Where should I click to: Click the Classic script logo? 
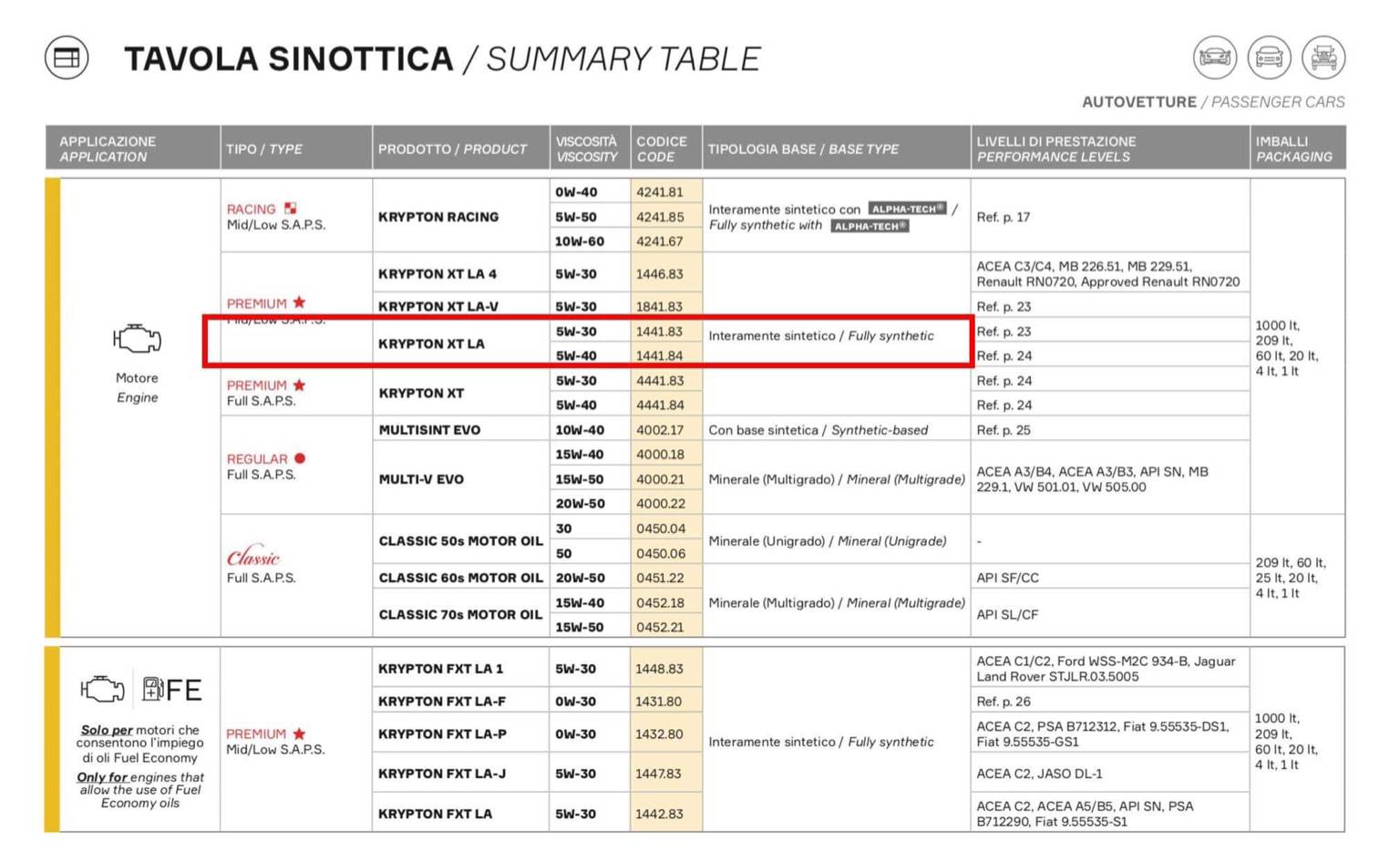[x=253, y=557]
